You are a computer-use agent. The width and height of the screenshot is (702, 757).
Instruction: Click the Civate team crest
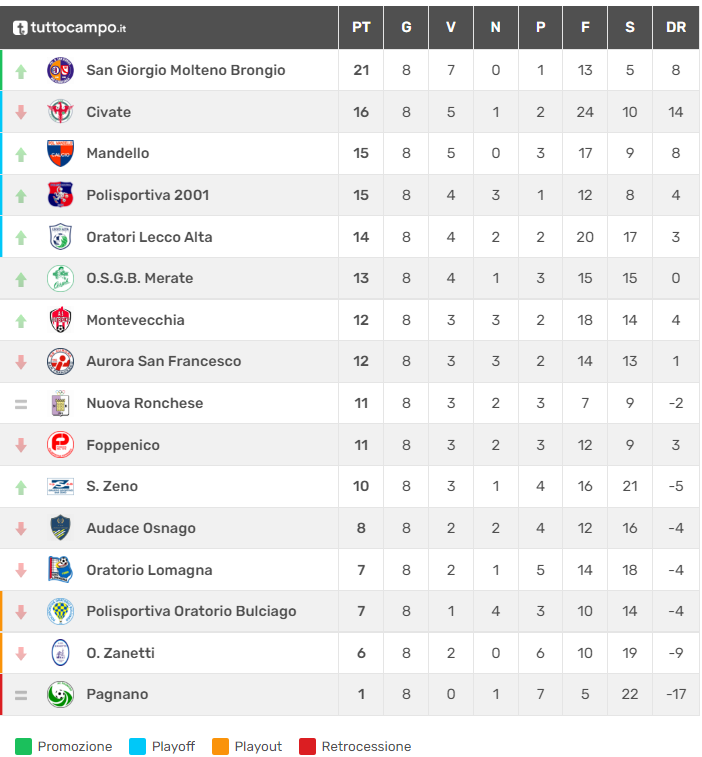[61, 112]
